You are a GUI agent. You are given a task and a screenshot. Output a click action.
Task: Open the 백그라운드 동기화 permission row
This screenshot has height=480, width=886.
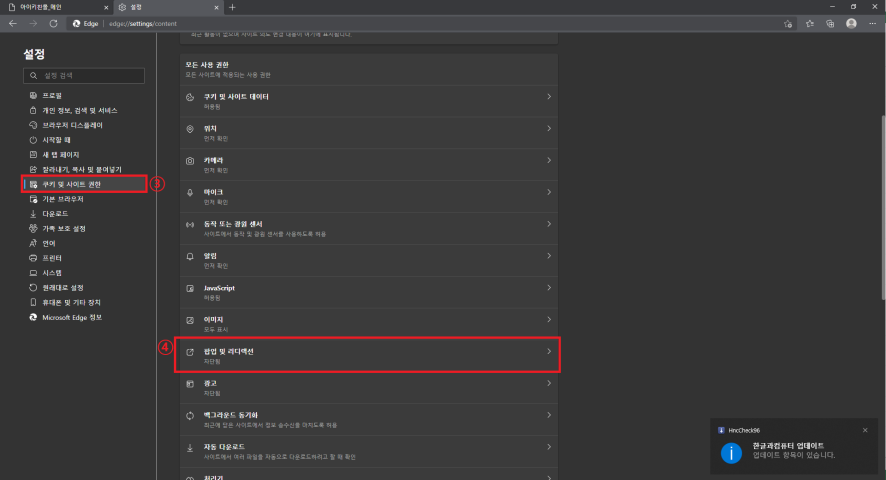366,416
